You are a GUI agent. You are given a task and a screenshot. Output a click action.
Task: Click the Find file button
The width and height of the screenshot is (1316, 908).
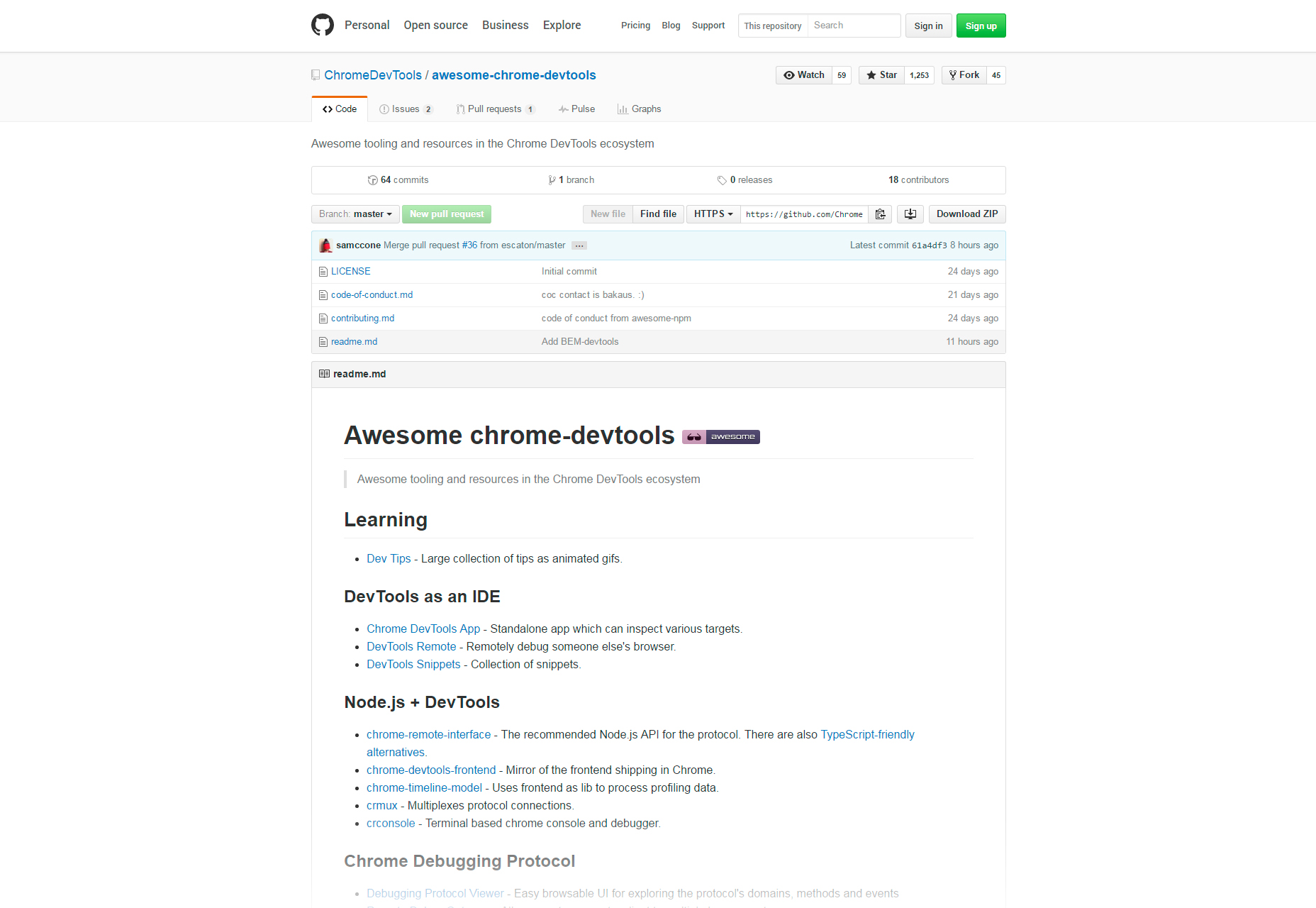point(658,214)
